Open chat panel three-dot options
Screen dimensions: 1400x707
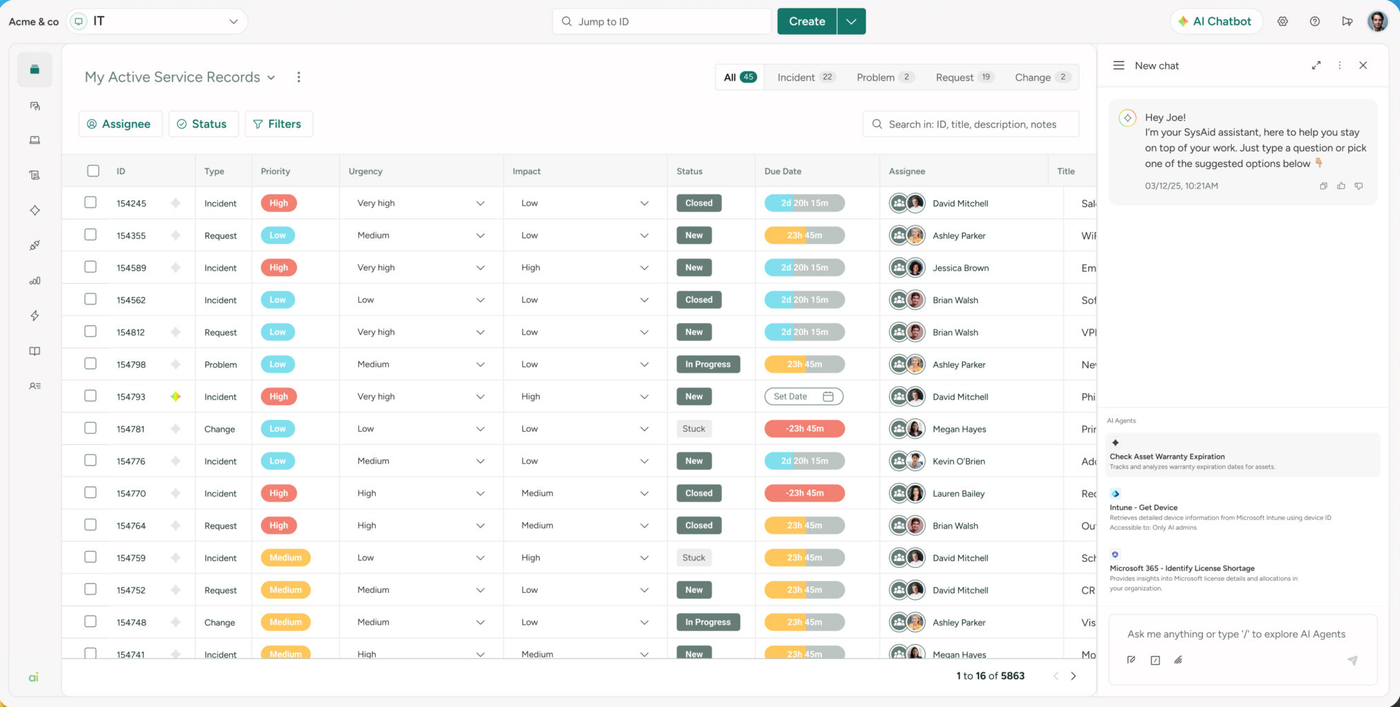click(1340, 65)
